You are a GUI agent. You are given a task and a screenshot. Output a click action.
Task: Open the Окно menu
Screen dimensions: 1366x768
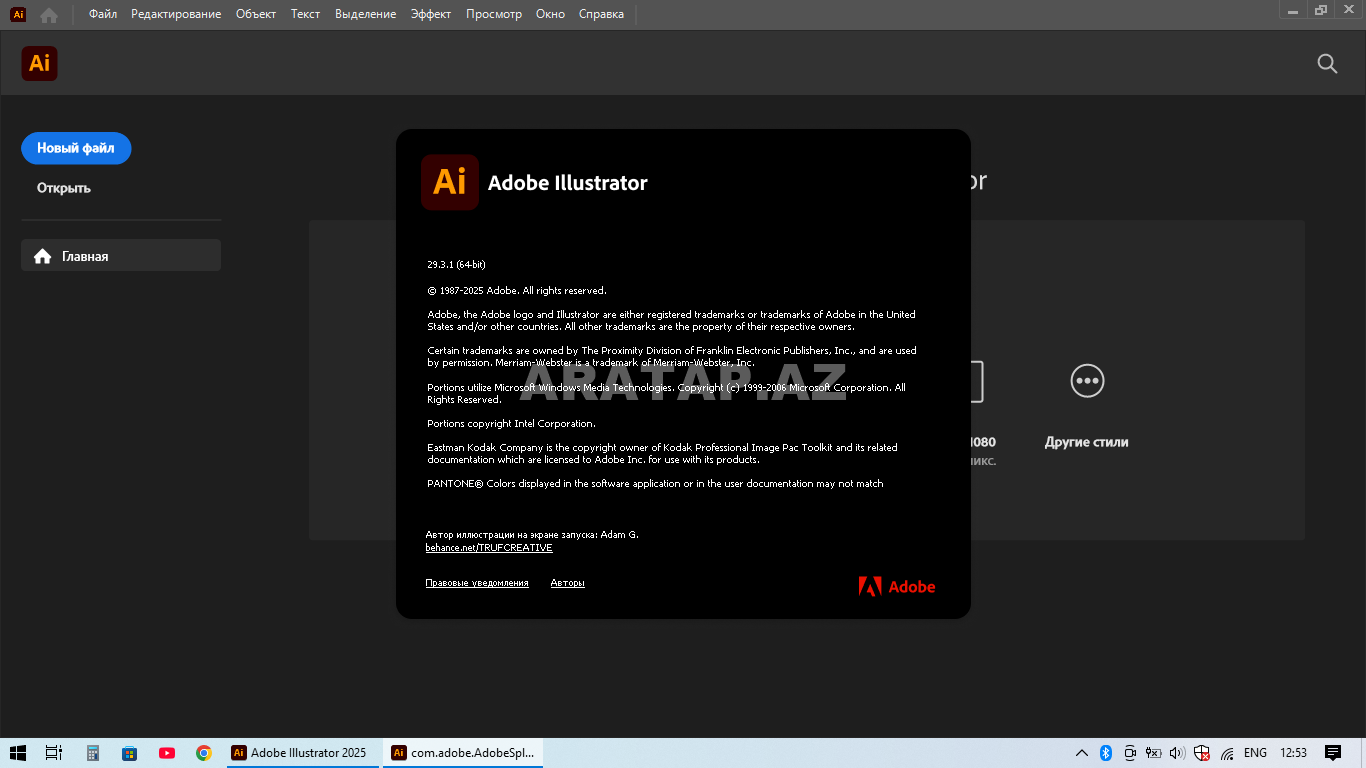[x=550, y=14]
